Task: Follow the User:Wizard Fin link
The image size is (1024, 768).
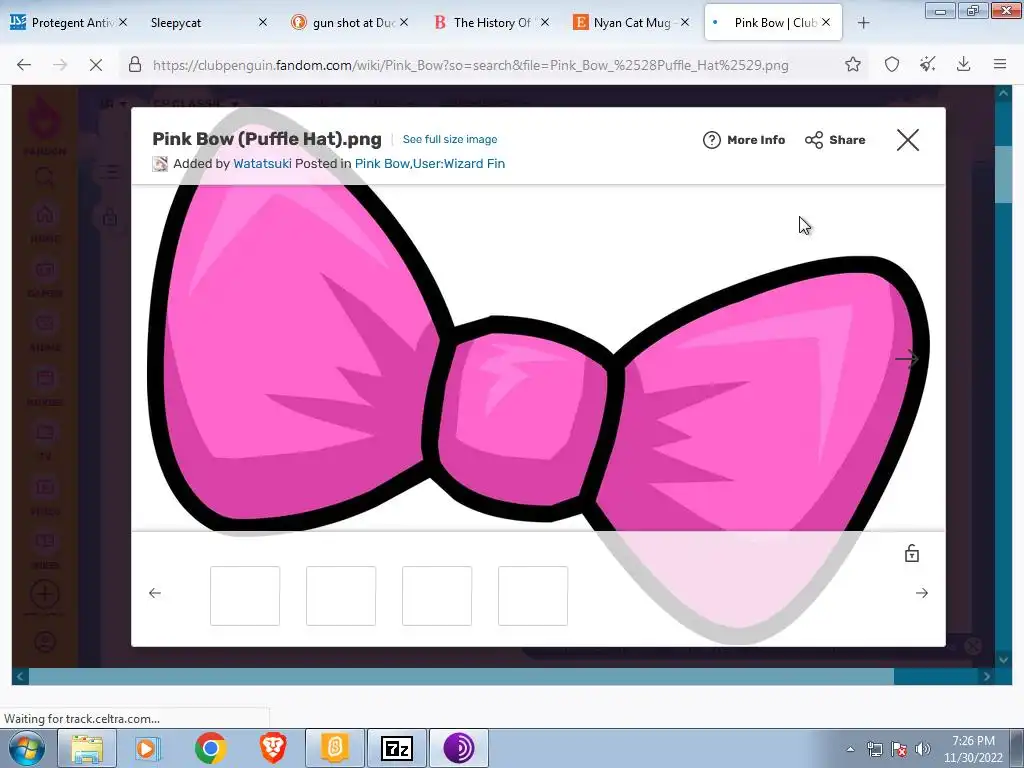Action: 459,163
